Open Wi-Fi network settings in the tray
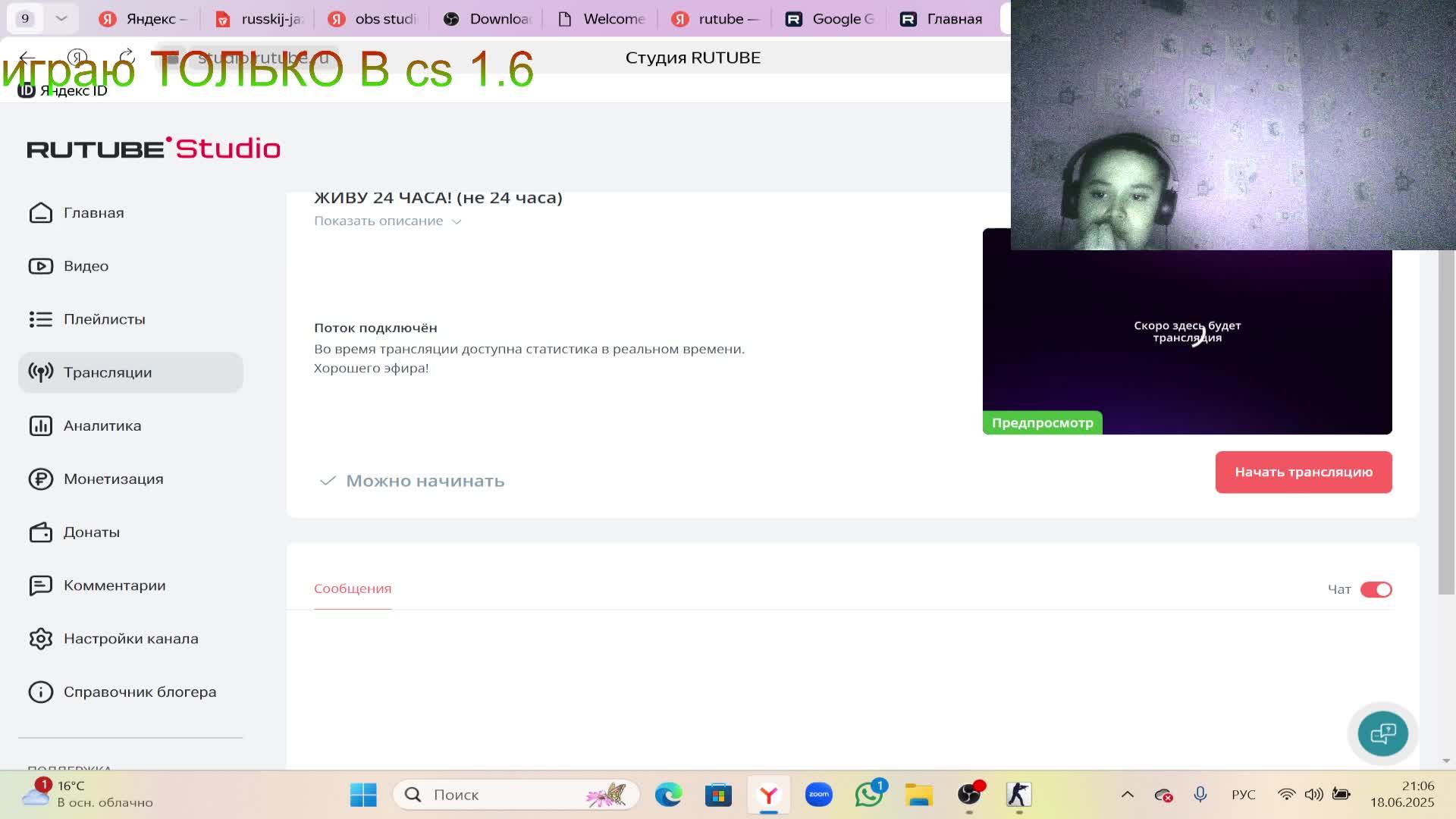Screen dimensions: 1456x819 (1286, 795)
